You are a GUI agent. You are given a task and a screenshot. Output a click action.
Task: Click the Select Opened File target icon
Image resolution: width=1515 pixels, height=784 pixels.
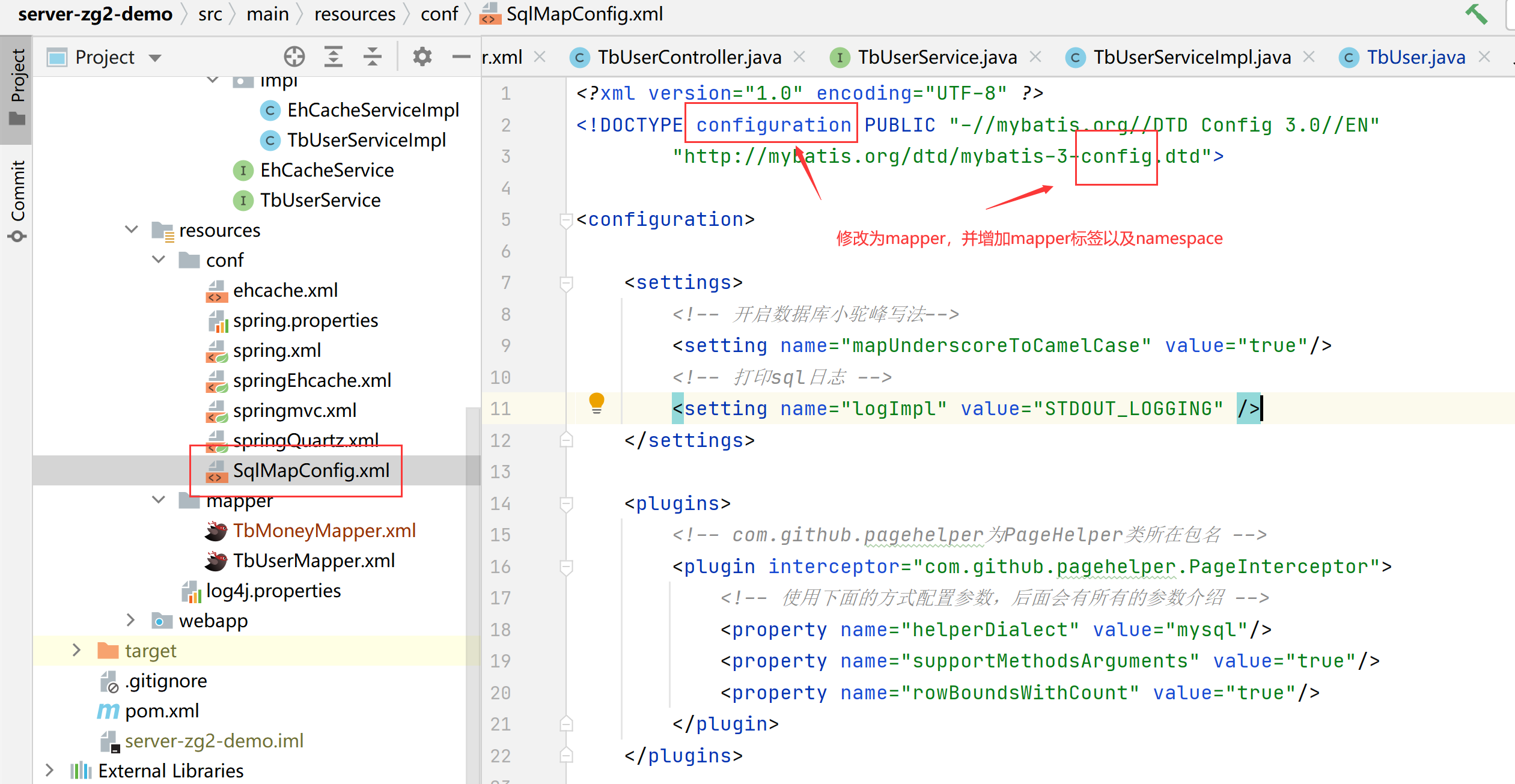pos(294,57)
